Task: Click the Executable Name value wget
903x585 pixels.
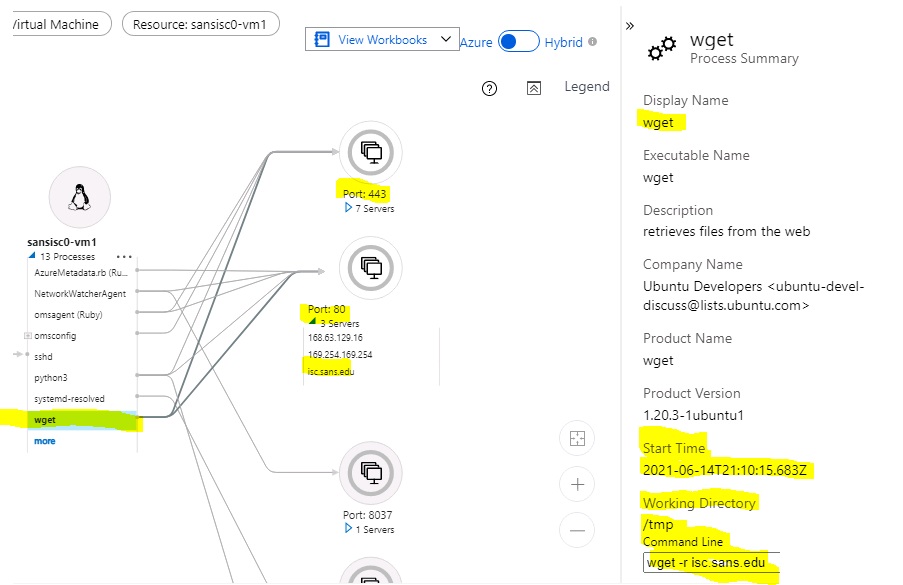Action: pyautogui.click(x=658, y=178)
